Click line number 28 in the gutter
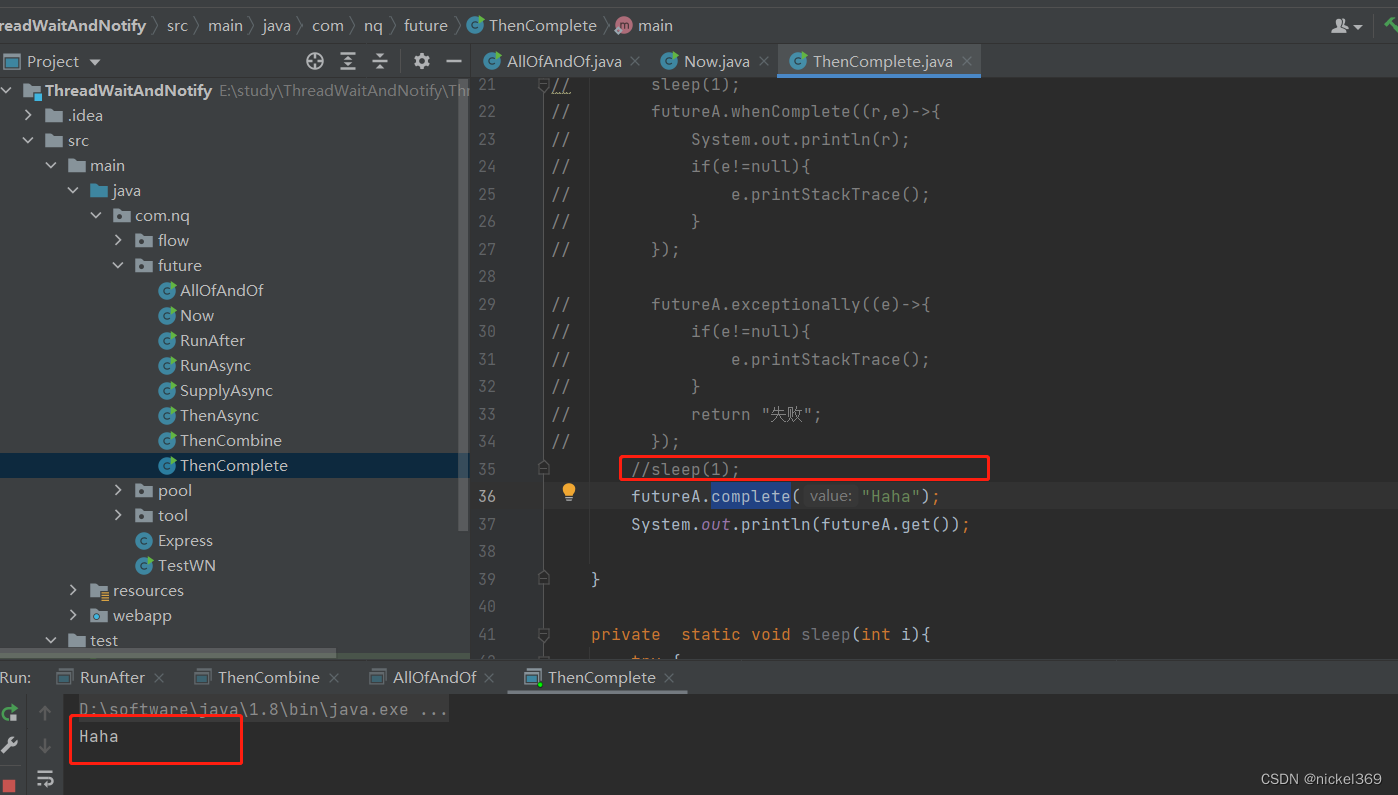The width and height of the screenshot is (1398, 795). pyautogui.click(x=487, y=276)
